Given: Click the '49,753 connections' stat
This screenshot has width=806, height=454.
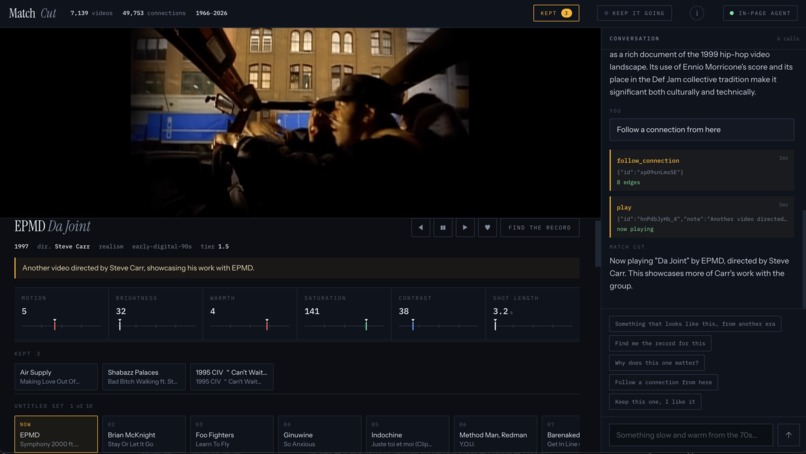Looking at the screenshot, I should coord(154,13).
